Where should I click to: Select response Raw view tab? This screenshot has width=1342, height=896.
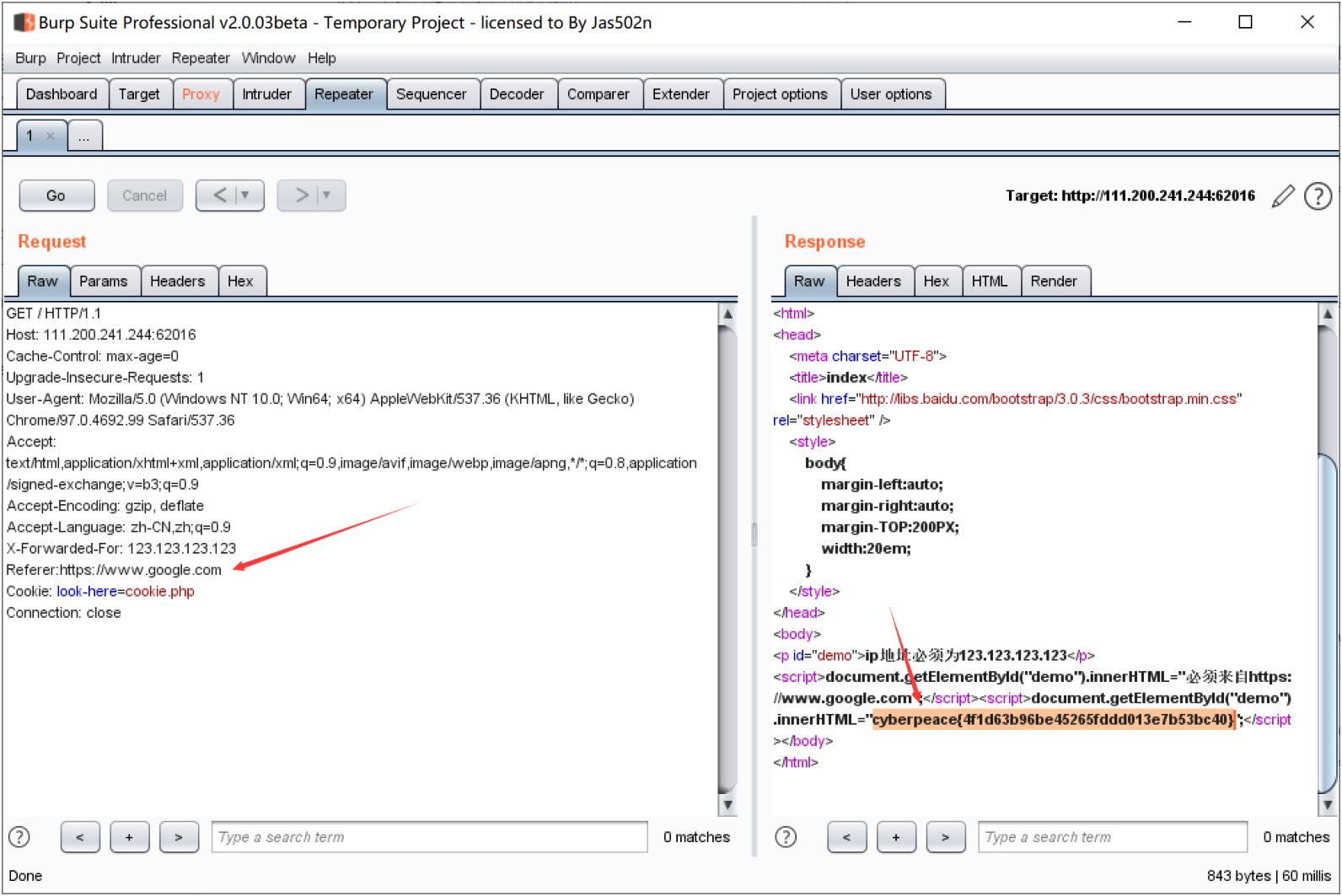click(809, 282)
